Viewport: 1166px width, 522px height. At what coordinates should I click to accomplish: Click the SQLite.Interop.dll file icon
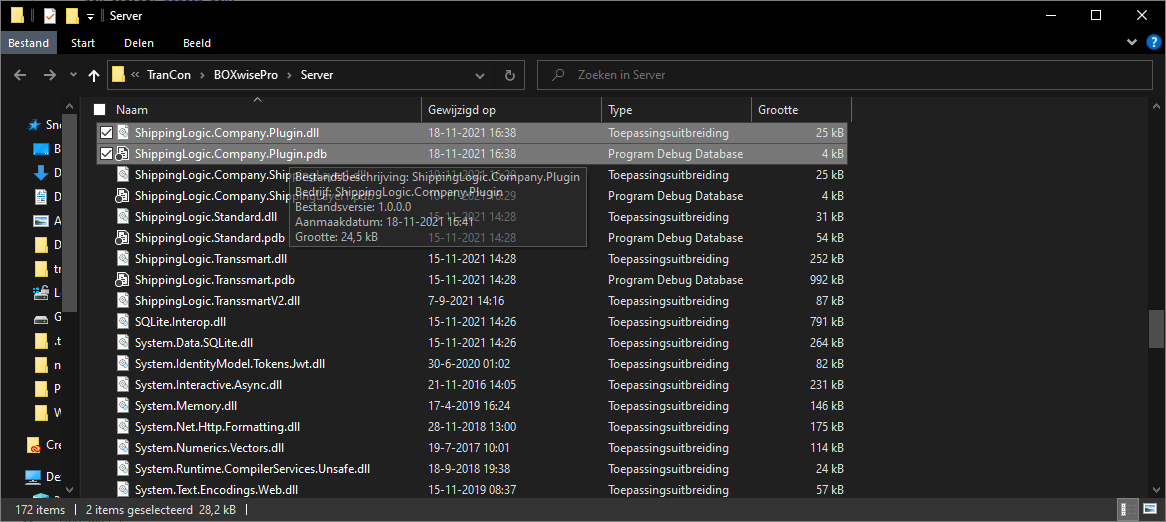[123, 322]
